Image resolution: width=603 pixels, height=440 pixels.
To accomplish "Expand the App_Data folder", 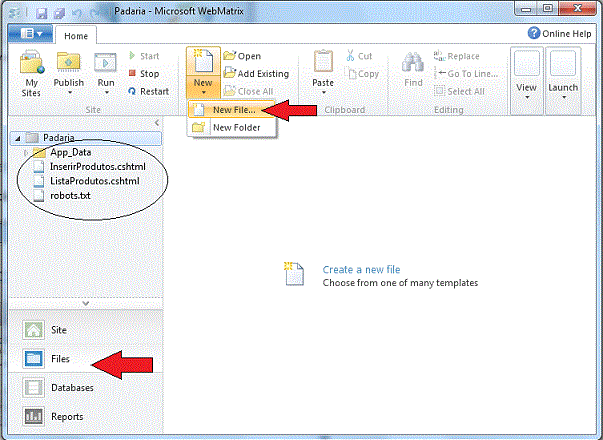I will point(26,153).
